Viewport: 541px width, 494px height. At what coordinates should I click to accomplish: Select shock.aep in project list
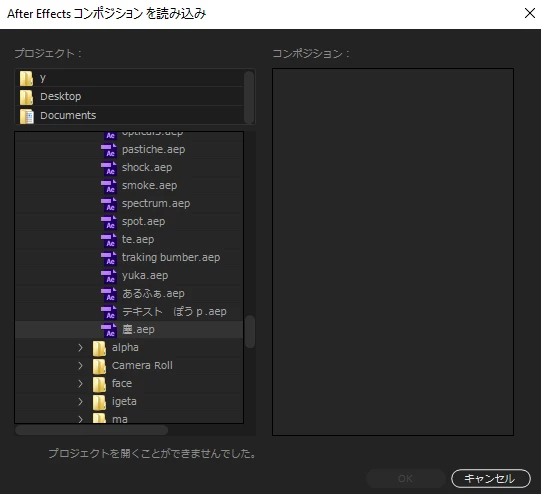147,167
